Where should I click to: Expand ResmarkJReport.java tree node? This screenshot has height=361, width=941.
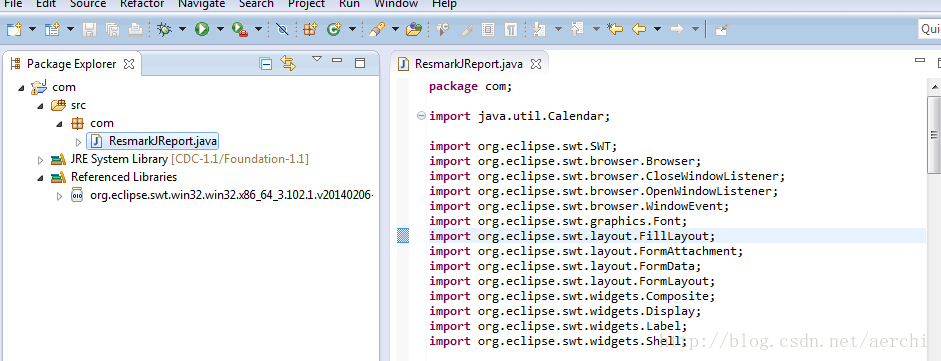point(79,142)
